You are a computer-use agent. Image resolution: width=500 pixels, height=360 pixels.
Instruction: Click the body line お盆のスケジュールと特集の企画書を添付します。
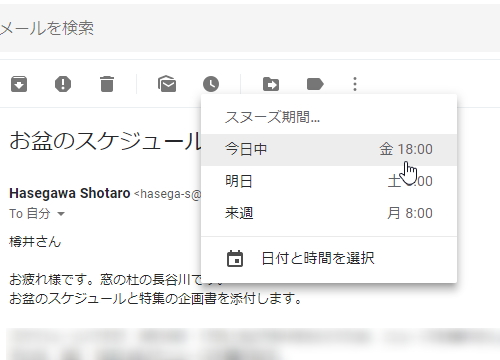(155, 298)
